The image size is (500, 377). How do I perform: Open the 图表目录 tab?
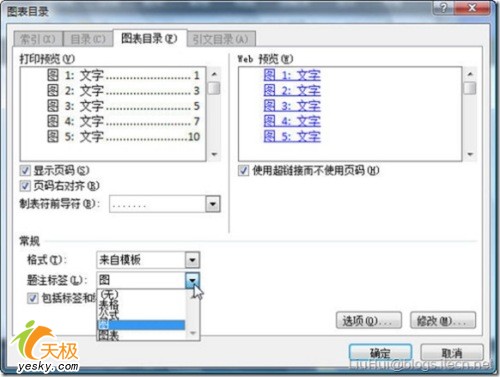click(149, 39)
